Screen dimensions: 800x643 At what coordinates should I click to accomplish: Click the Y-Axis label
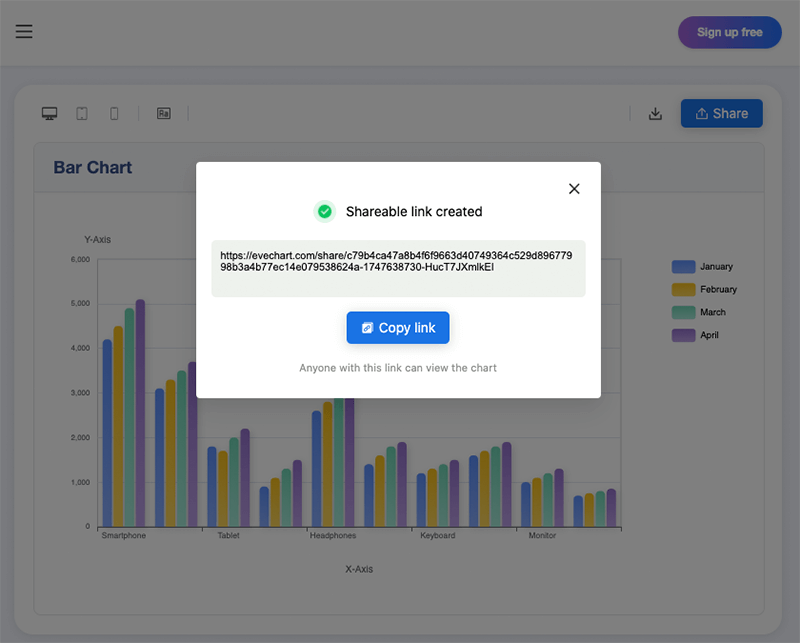pos(97,239)
